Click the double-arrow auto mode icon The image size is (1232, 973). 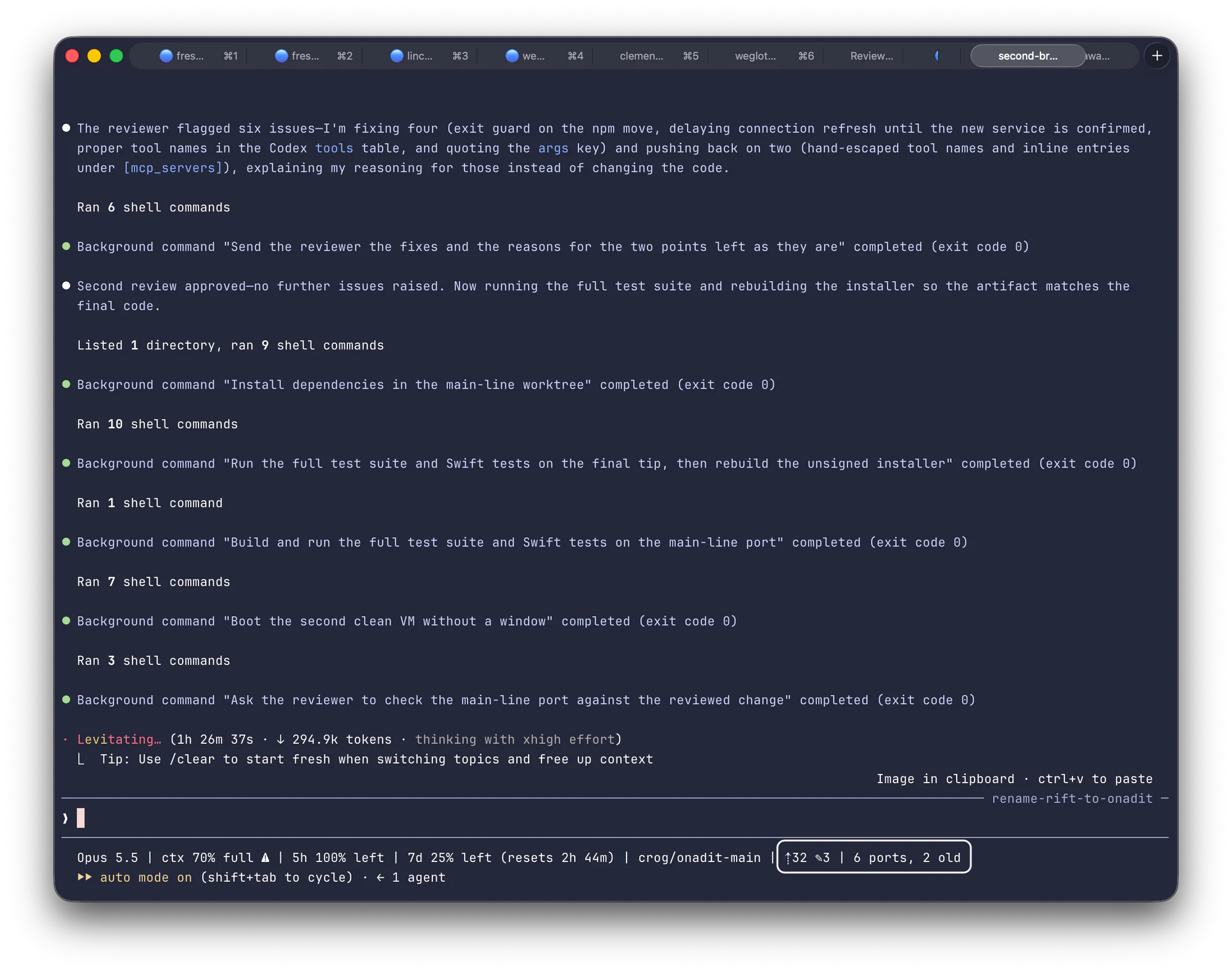tap(84, 877)
